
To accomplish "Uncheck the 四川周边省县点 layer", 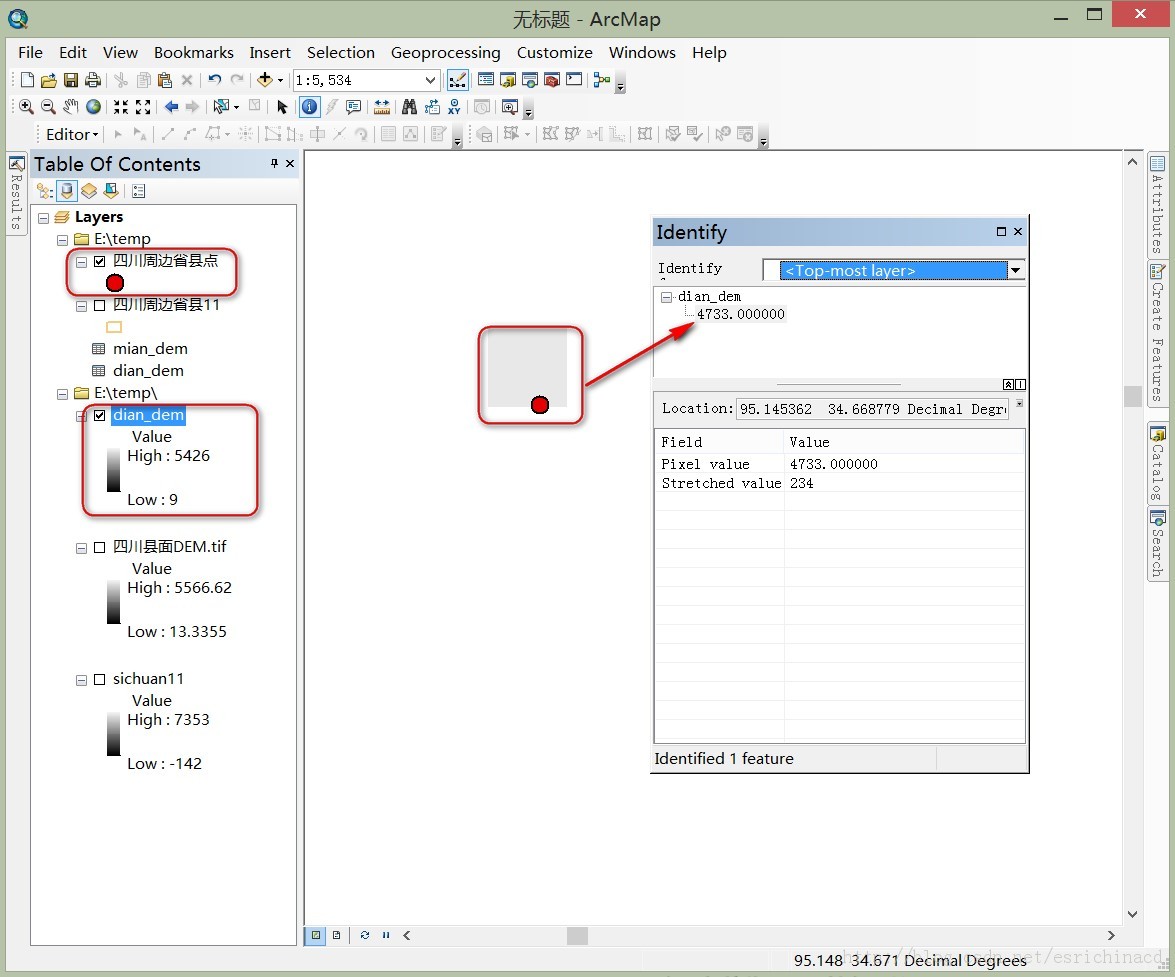I will coord(100,261).
